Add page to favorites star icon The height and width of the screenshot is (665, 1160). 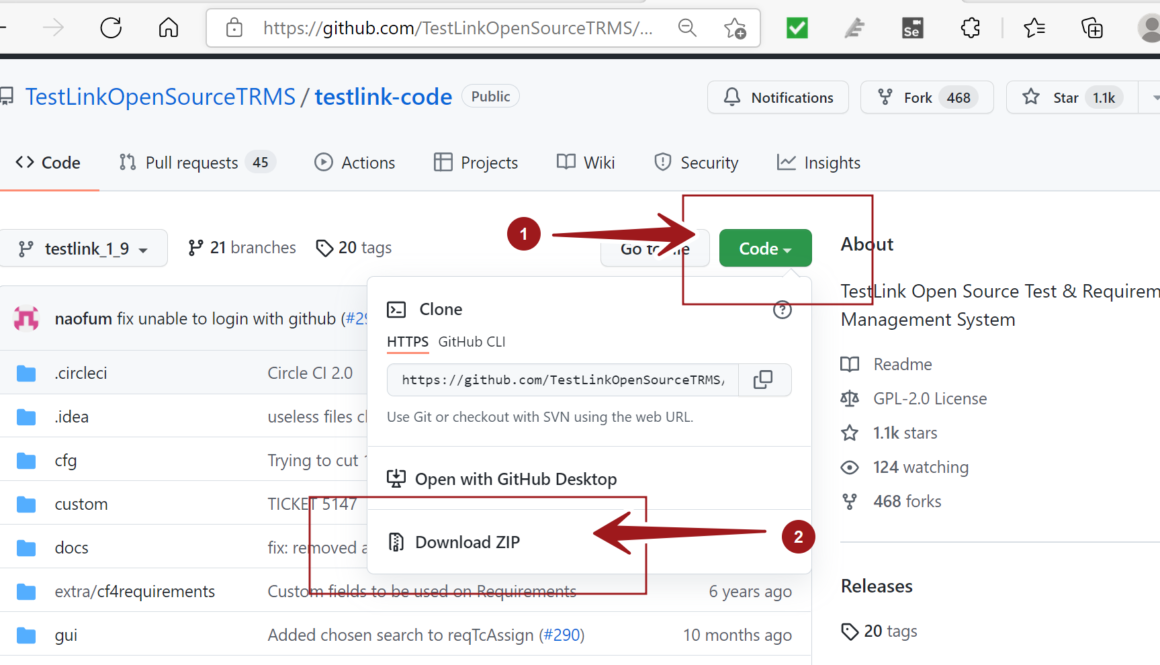(735, 28)
